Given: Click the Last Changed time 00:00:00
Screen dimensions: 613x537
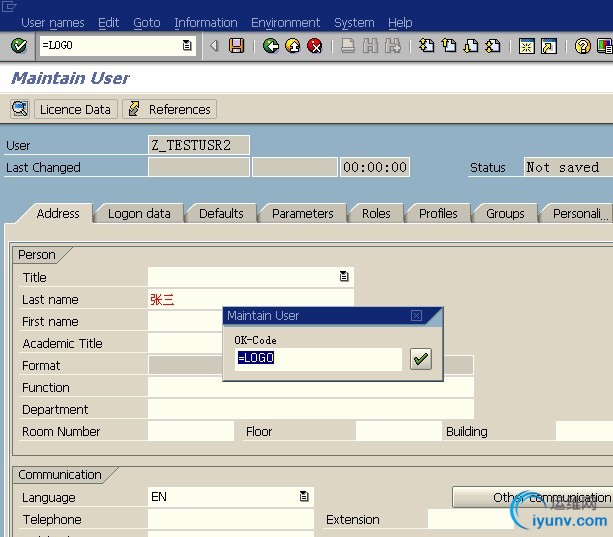Looking at the screenshot, I should (x=375, y=167).
